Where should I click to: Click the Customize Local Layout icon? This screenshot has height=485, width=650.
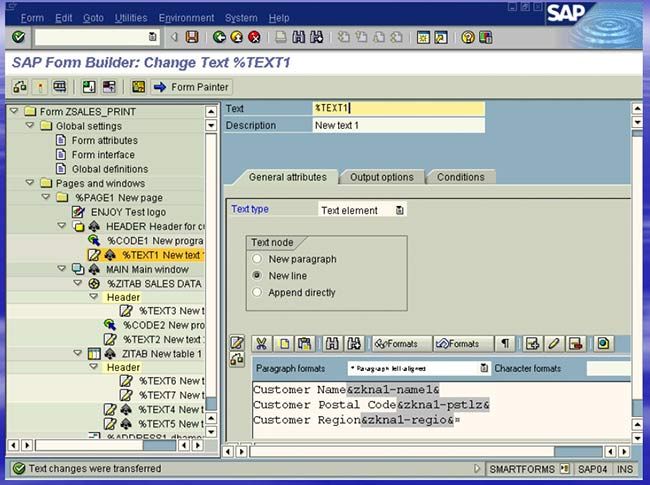(x=485, y=37)
